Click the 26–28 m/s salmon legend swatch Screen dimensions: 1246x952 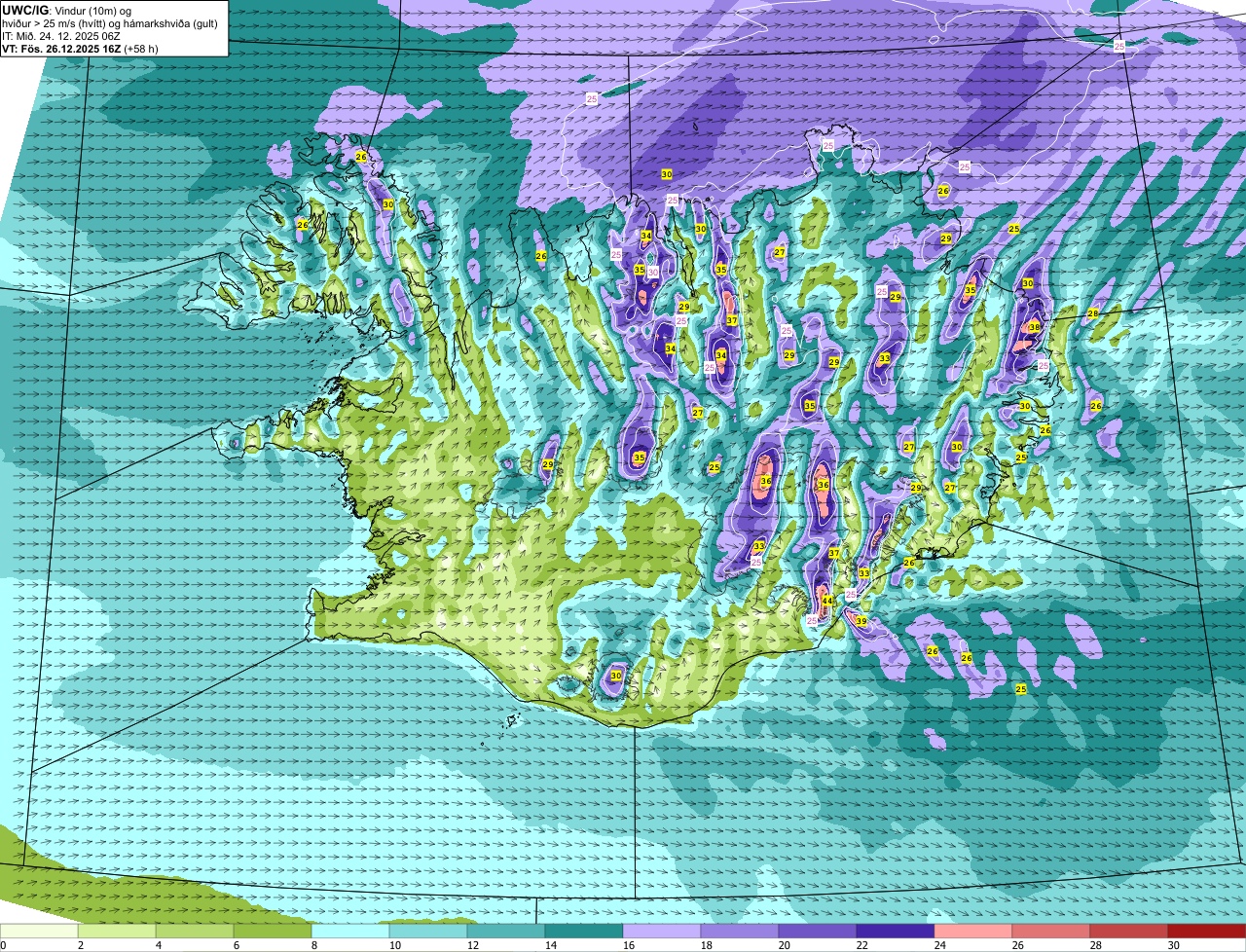[1051, 931]
